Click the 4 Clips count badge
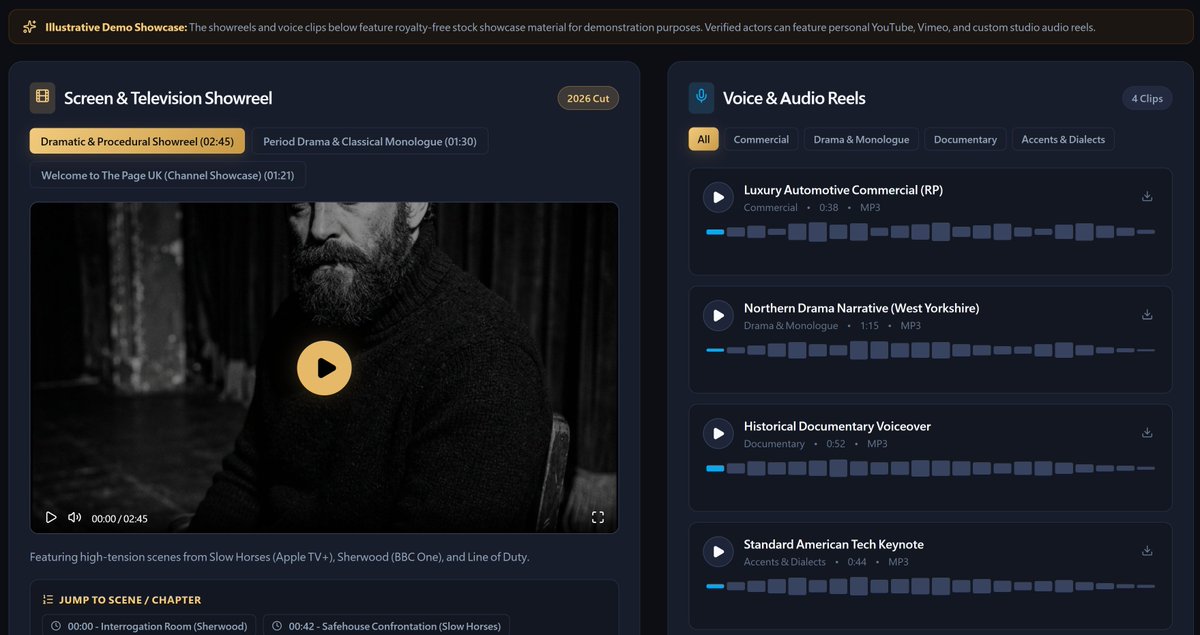The image size is (1200, 635). point(1147,98)
